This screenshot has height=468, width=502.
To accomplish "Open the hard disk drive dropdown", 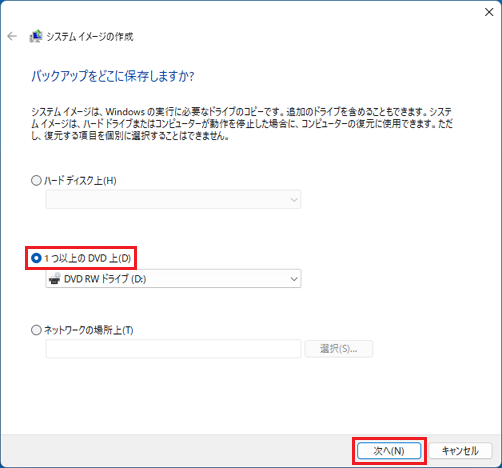I will 173,199.
